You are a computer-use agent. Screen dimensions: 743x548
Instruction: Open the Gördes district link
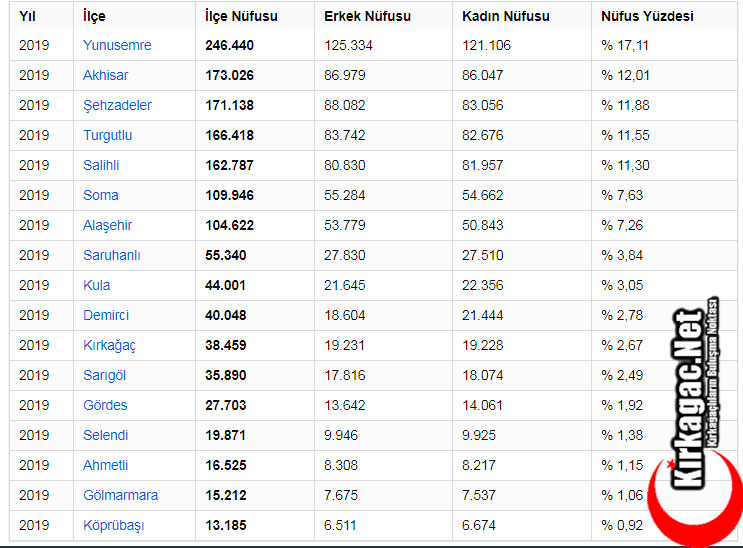click(105, 405)
